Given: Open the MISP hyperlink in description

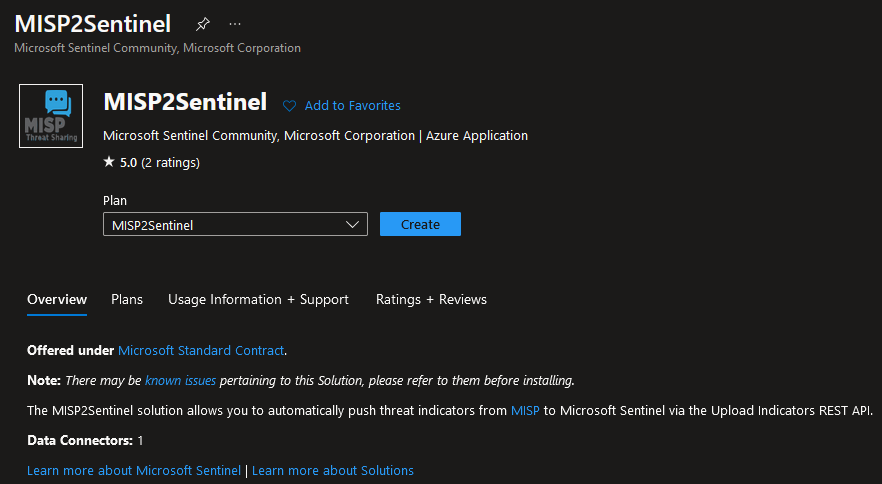Looking at the screenshot, I should [525, 410].
